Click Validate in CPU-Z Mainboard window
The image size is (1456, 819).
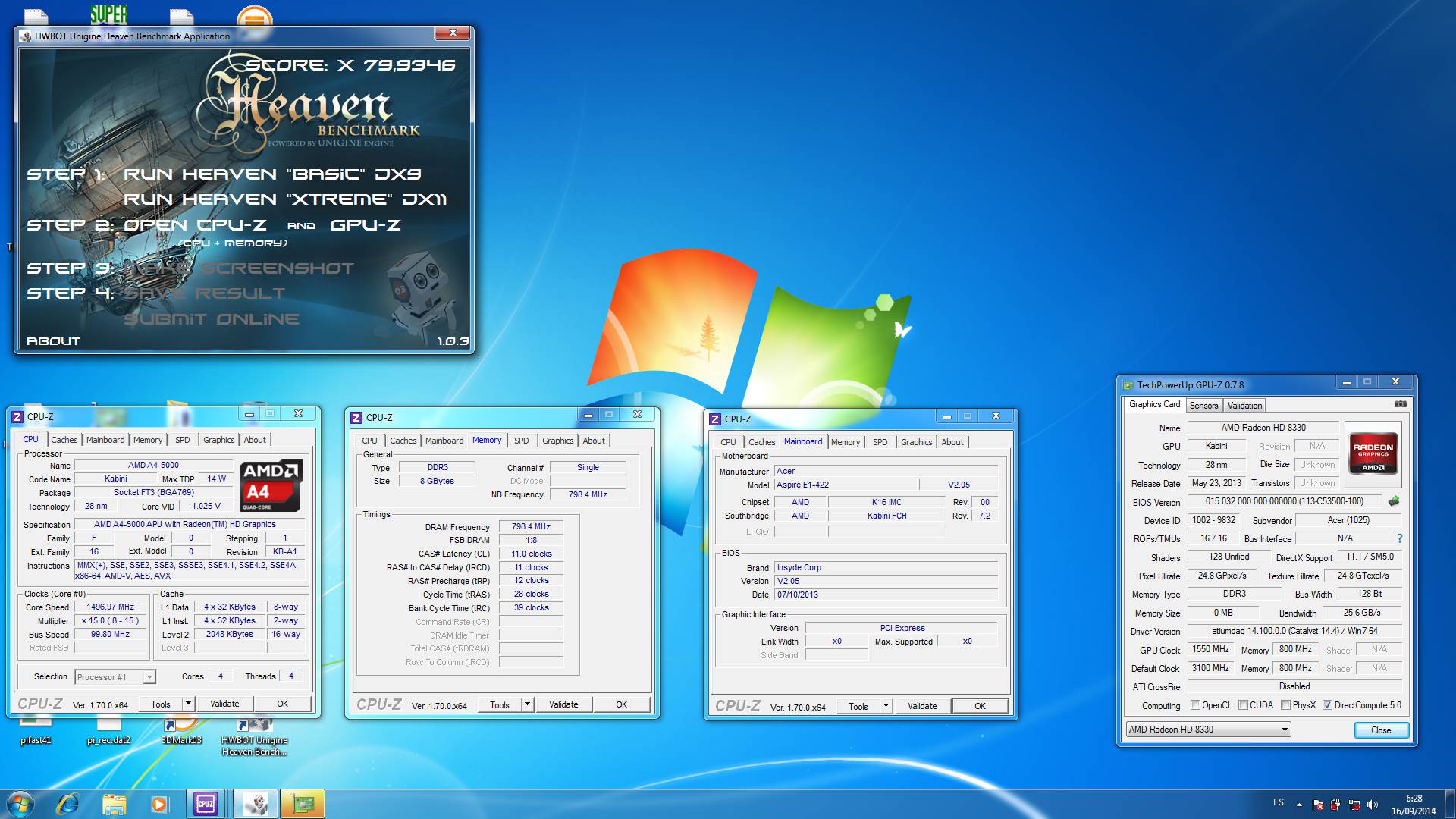coord(922,706)
